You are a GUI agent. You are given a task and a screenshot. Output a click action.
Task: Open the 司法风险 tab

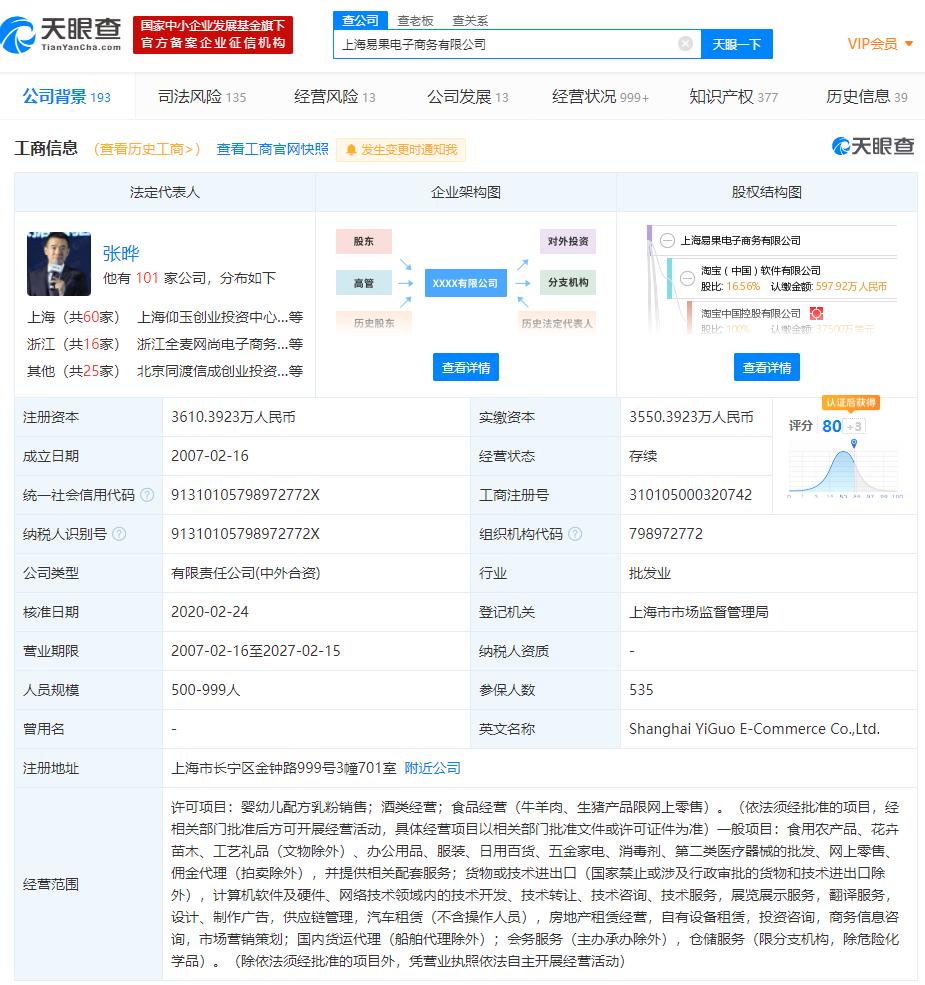[201, 97]
